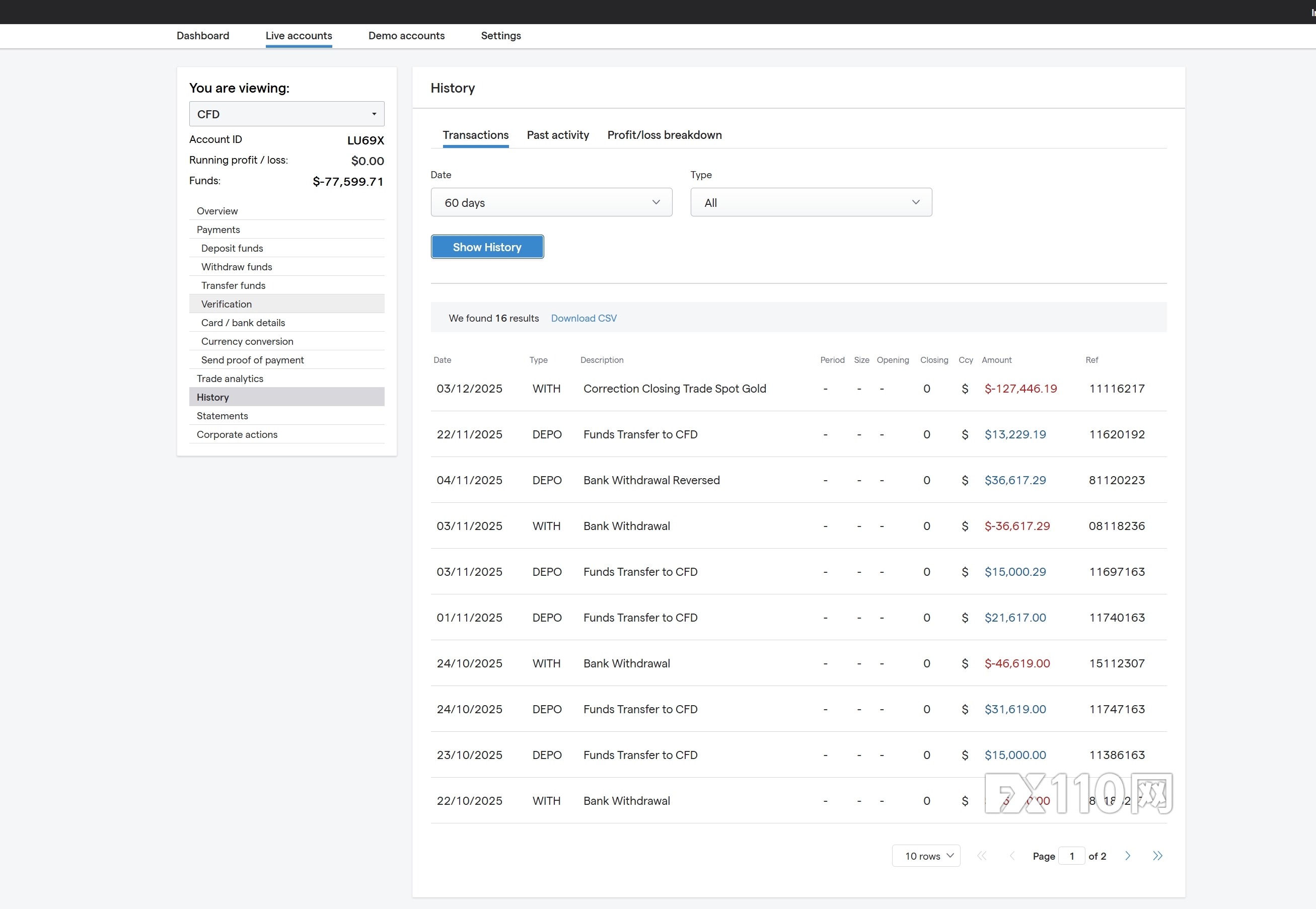
Task: Click Download CSV link
Action: click(x=583, y=318)
